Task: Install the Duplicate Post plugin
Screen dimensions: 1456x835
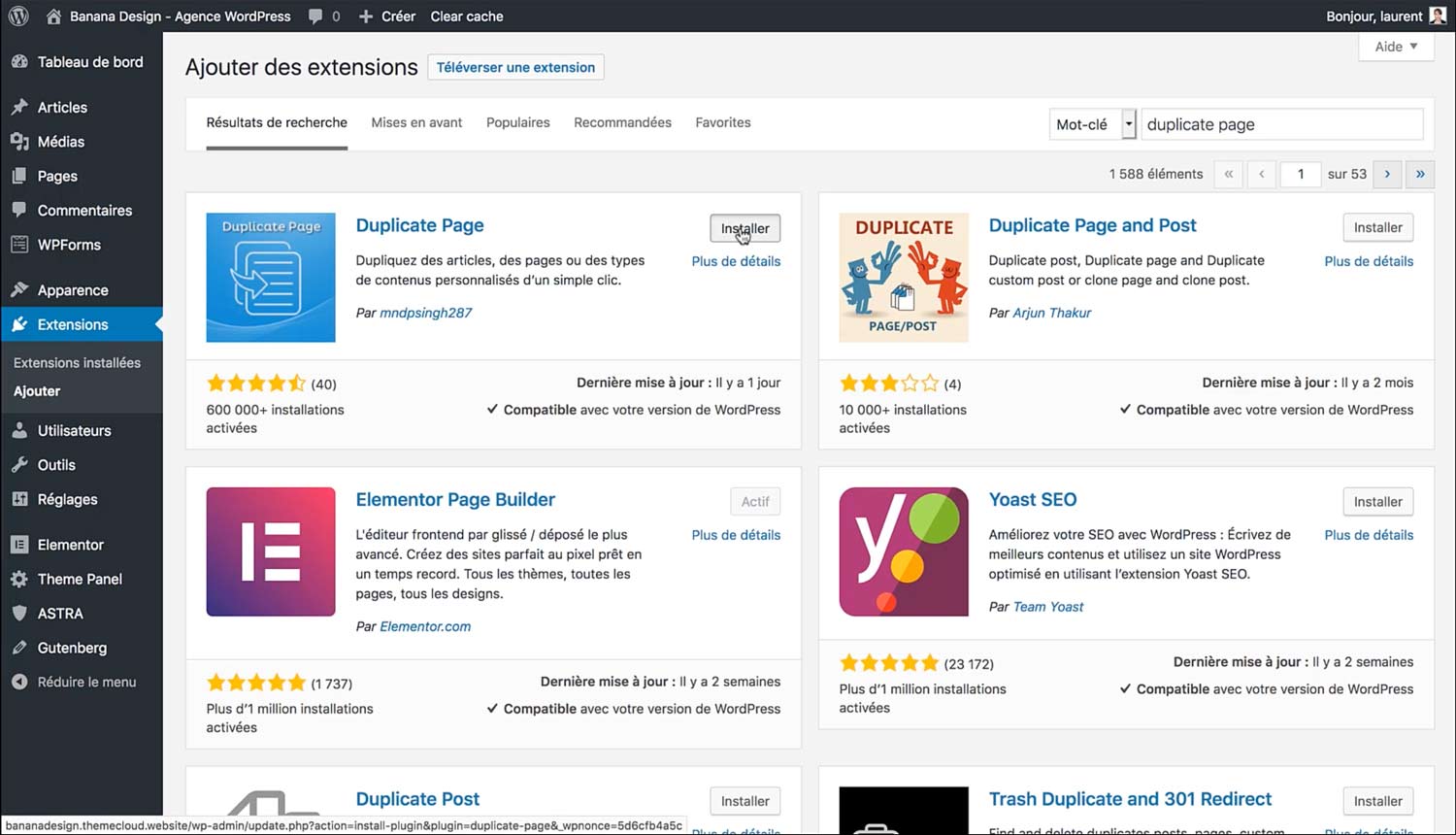Action: (x=745, y=801)
